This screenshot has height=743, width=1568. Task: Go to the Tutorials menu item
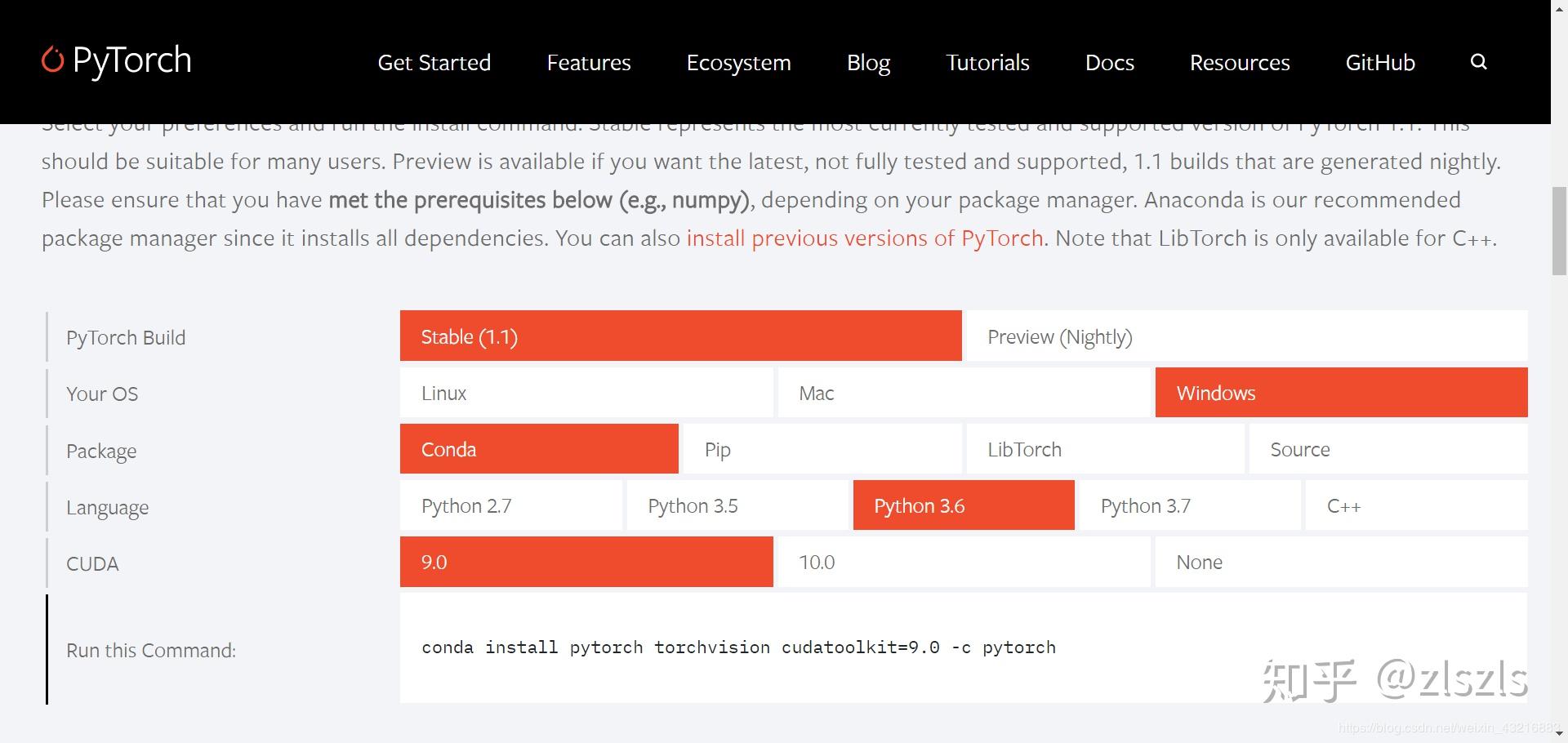[x=987, y=63]
